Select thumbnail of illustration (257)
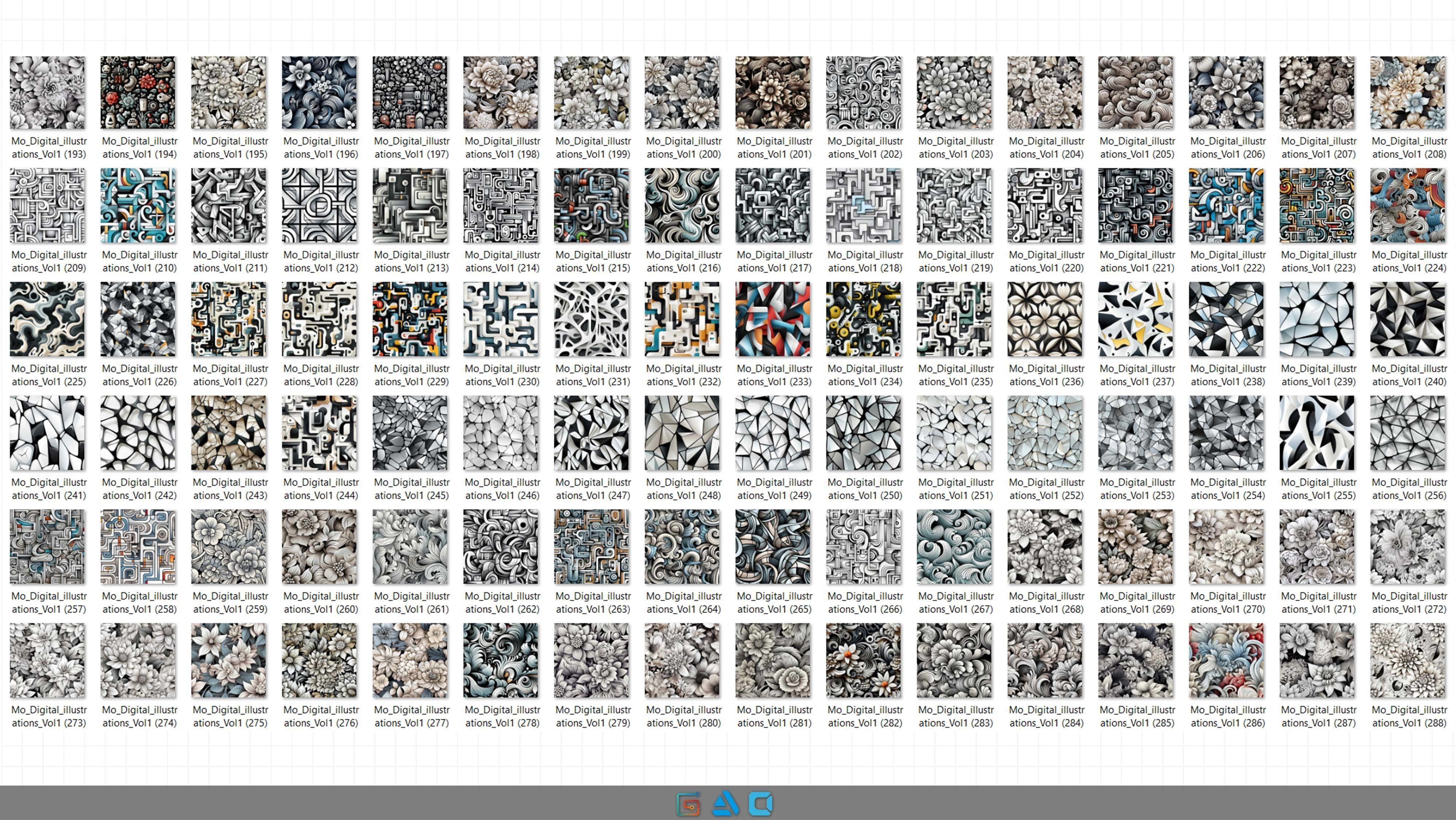The width and height of the screenshot is (1456, 820). pos(47,547)
